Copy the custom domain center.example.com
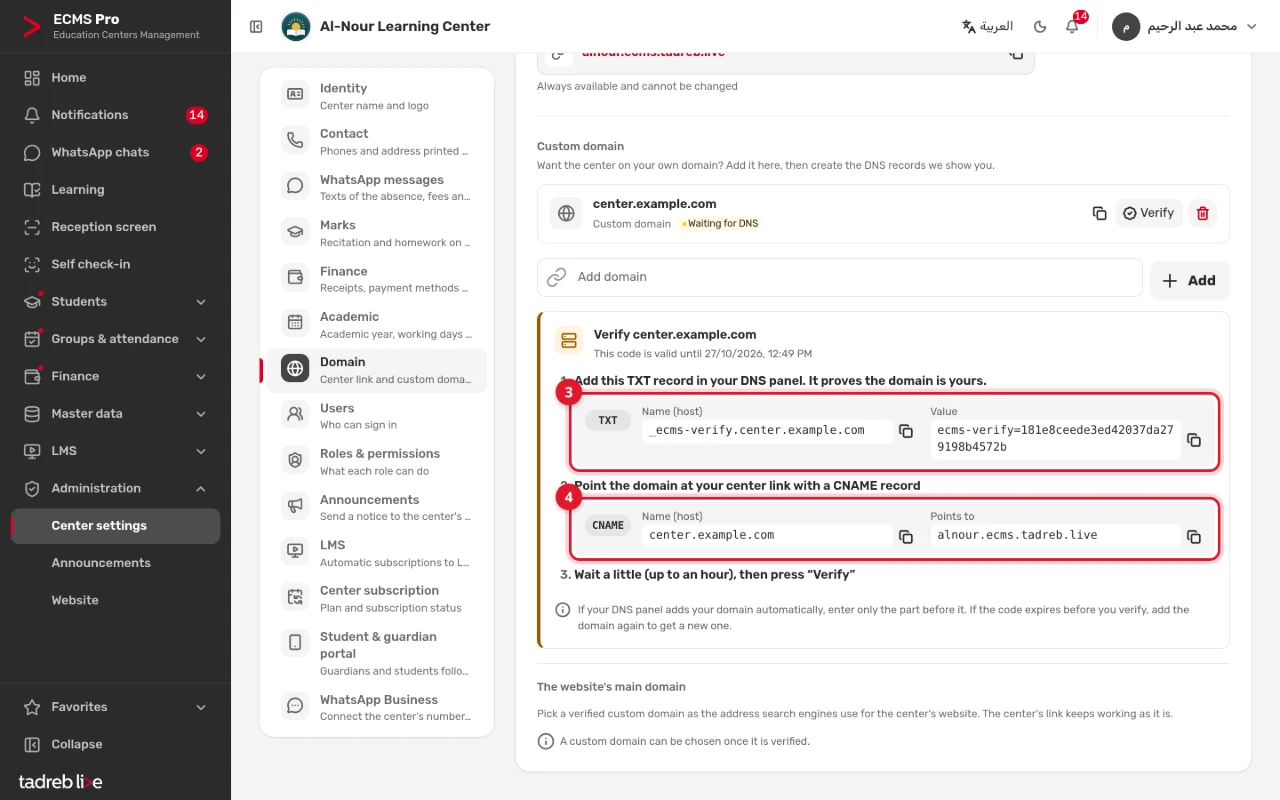This screenshot has height=800, width=1280. (x=1099, y=213)
